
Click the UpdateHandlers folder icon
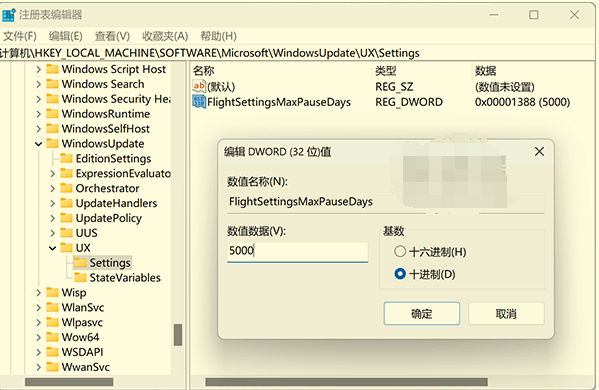[x=66, y=203]
